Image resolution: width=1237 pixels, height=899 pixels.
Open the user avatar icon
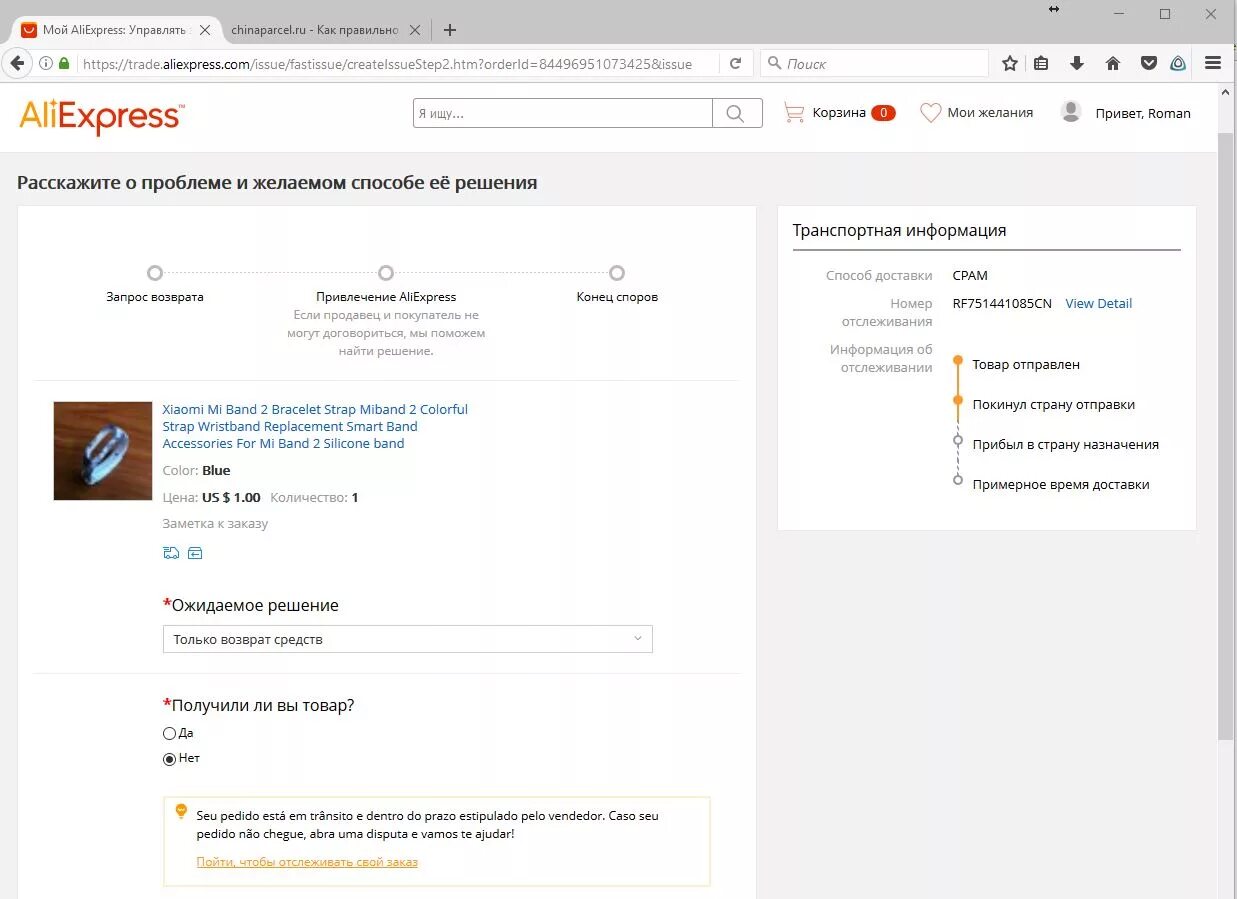tap(1071, 112)
